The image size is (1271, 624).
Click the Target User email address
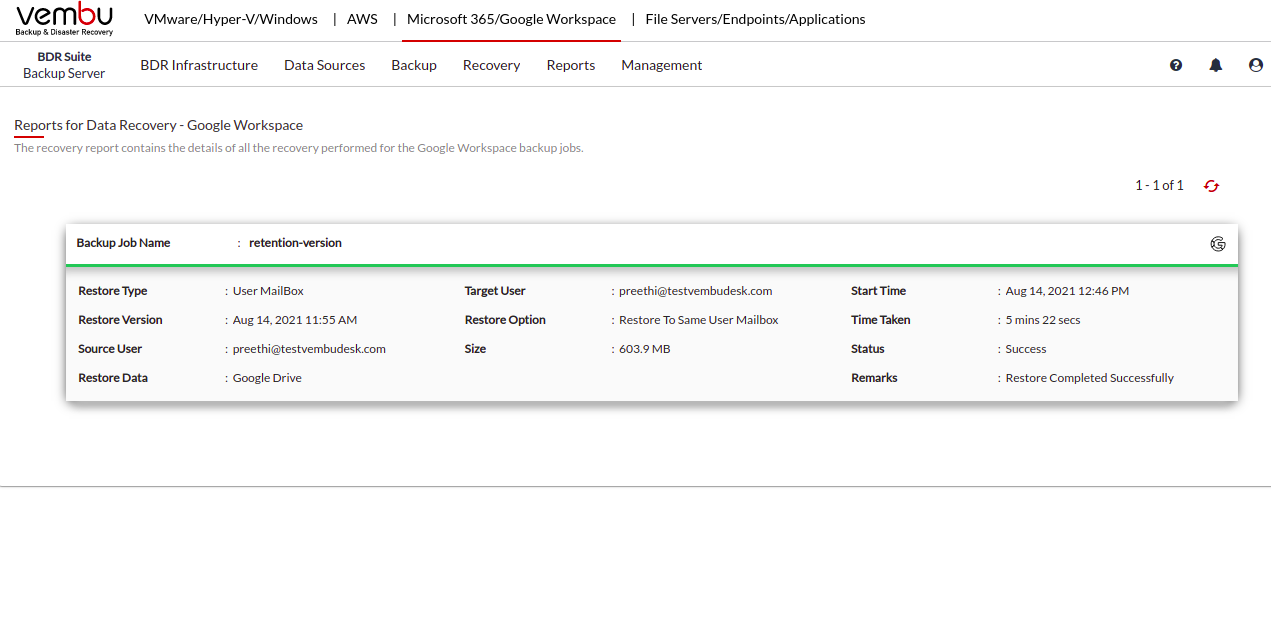click(696, 291)
